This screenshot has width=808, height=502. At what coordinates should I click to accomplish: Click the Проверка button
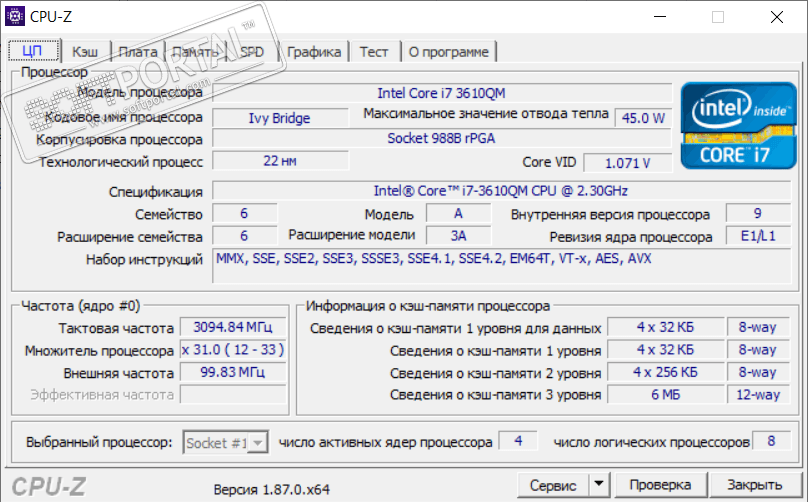(660, 485)
